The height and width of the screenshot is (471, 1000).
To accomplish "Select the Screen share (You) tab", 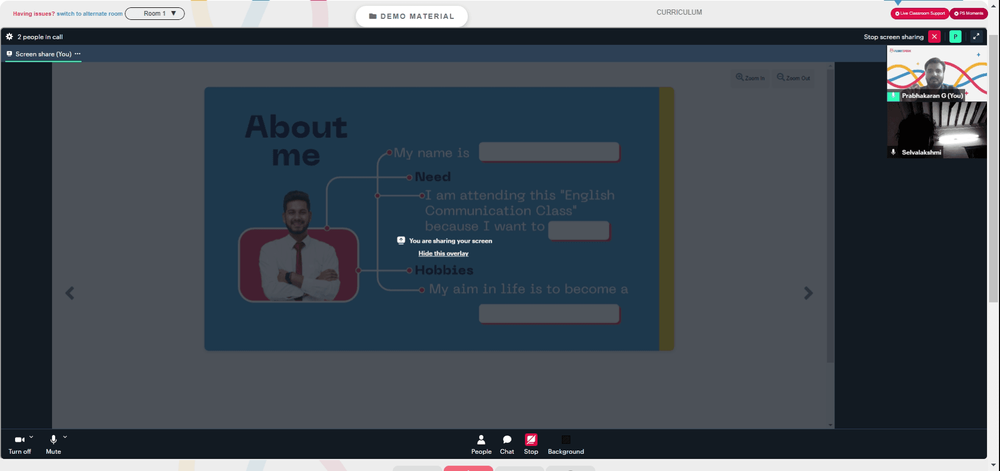I will [x=43, y=54].
